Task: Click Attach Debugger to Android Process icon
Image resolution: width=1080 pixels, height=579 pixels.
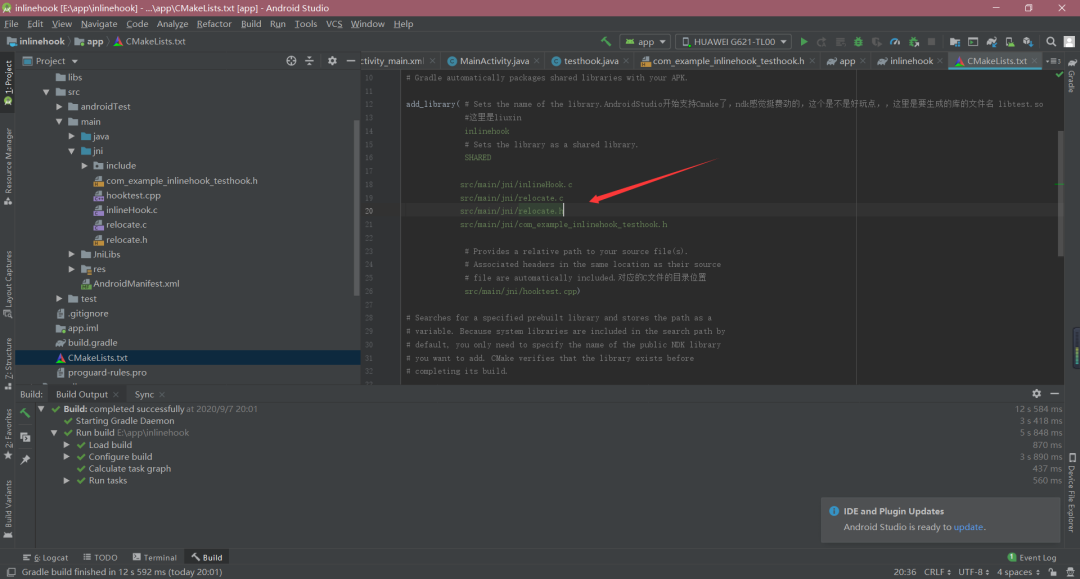Action: coord(914,42)
